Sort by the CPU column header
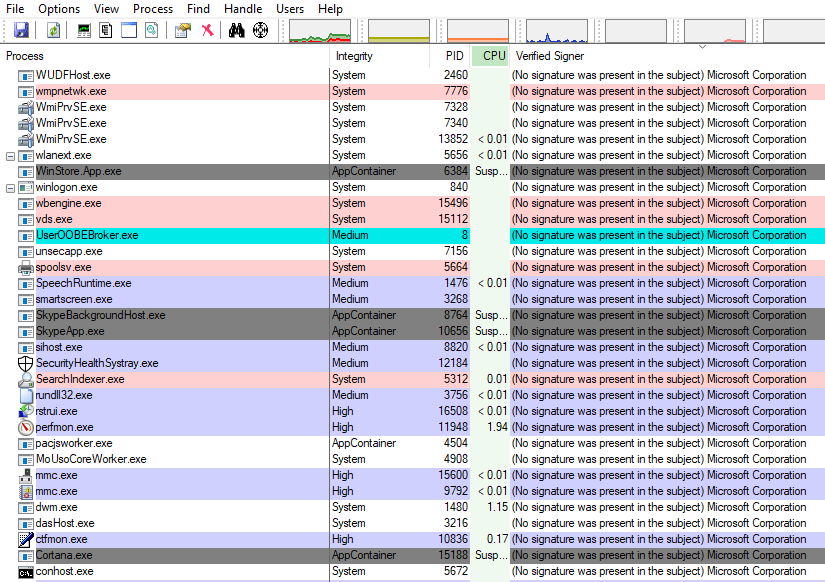 (x=490, y=56)
